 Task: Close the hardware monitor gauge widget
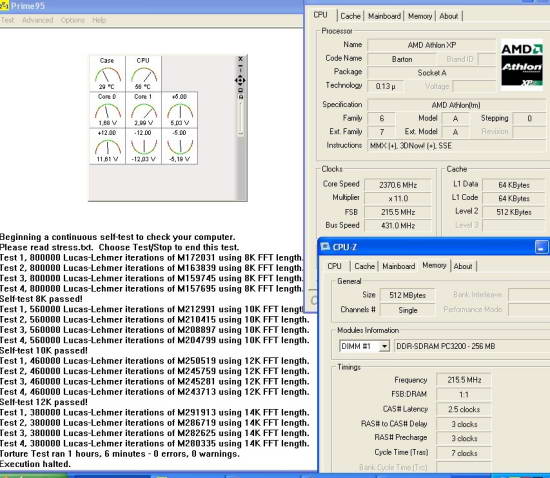240,59
